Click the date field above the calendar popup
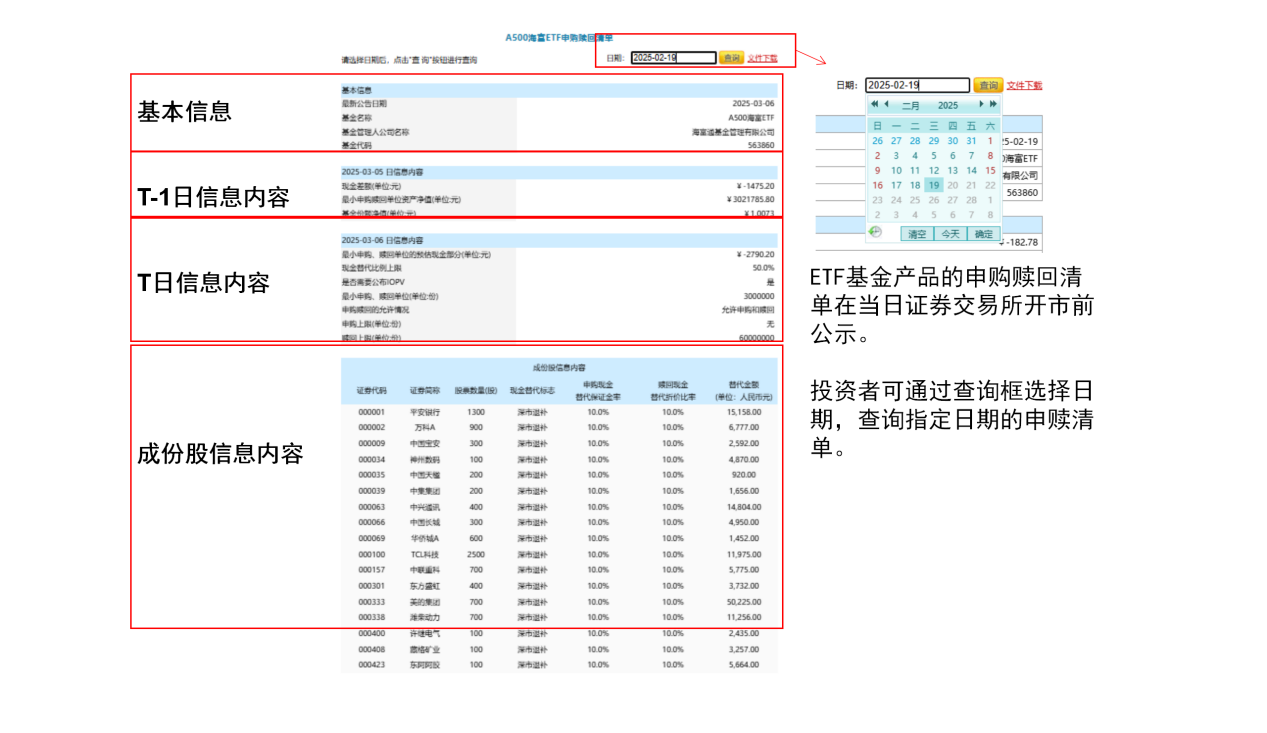The width and height of the screenshot is (1267, 733). (x=917, y=86)
